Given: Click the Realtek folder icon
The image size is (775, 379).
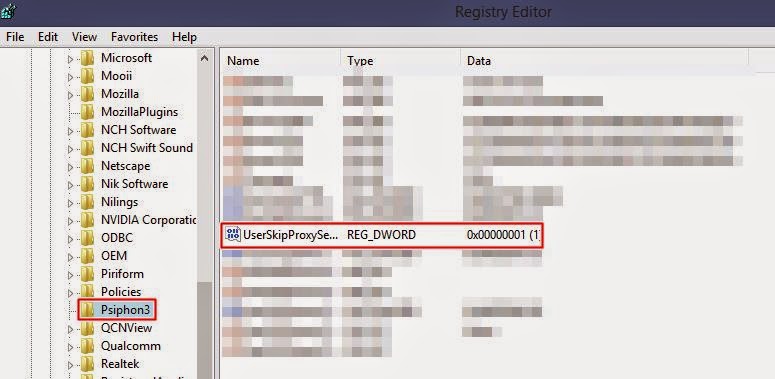Looking at the screenshot, I should 87,365.
